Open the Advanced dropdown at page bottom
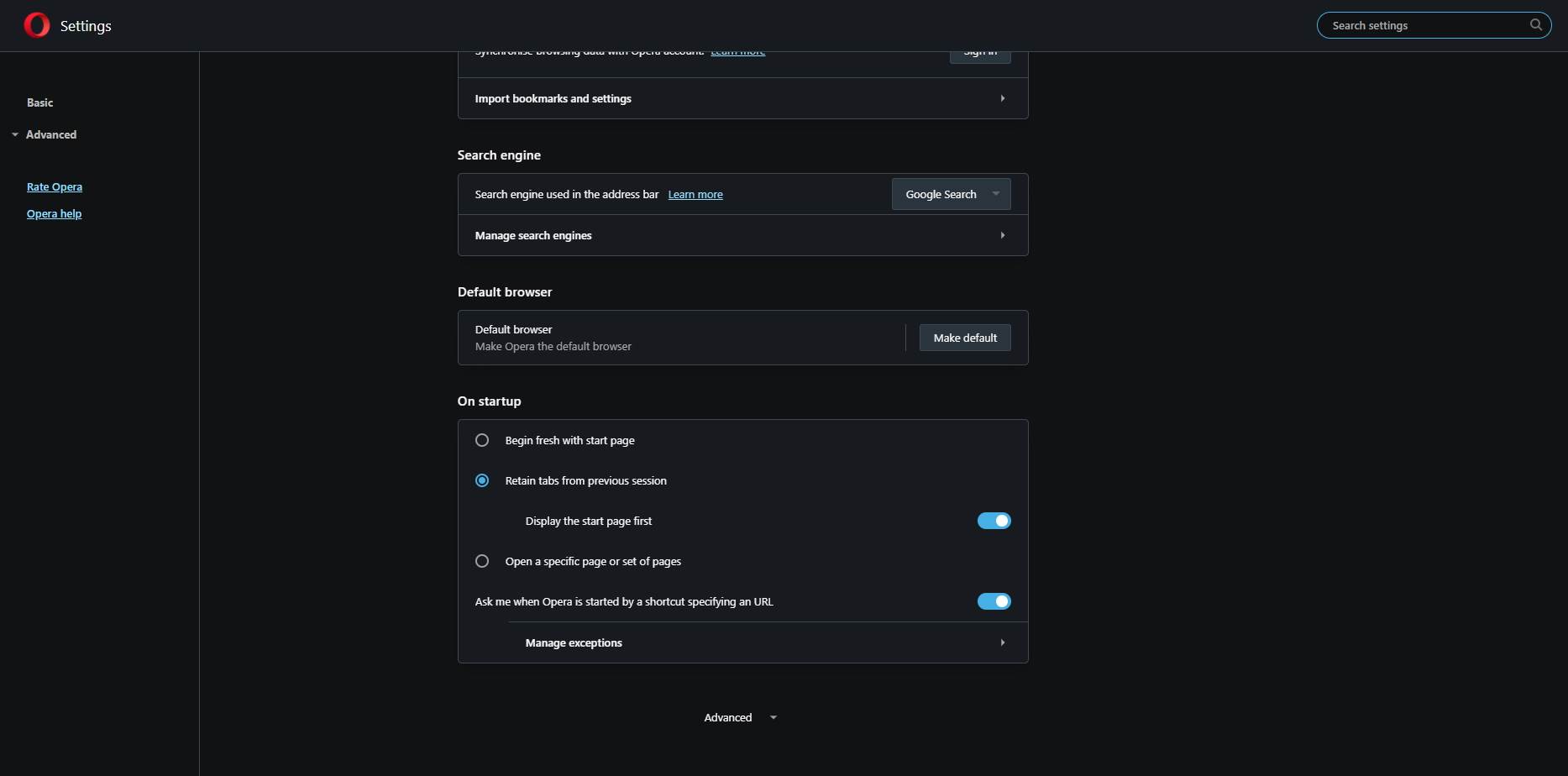 (x=740, y=717)
